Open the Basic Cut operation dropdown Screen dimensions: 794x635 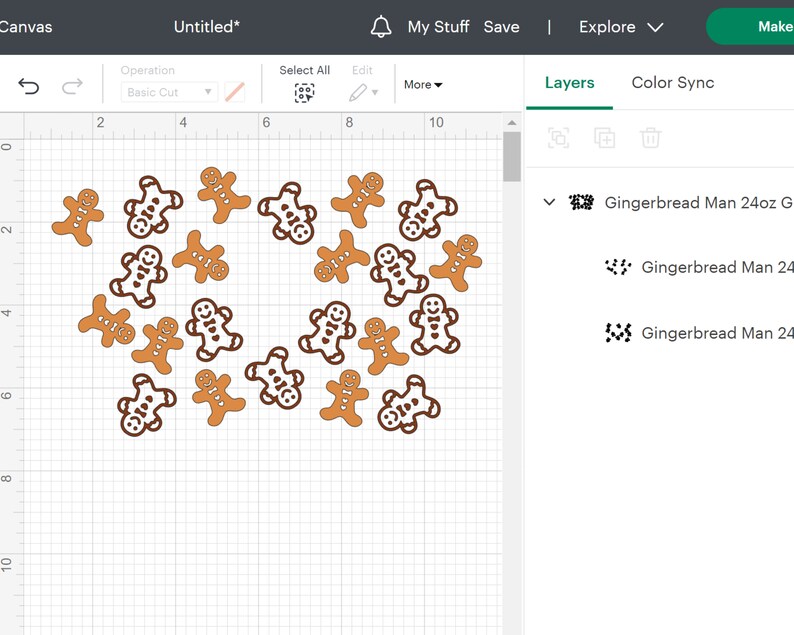pyautogui.click(x=169, y=92)
